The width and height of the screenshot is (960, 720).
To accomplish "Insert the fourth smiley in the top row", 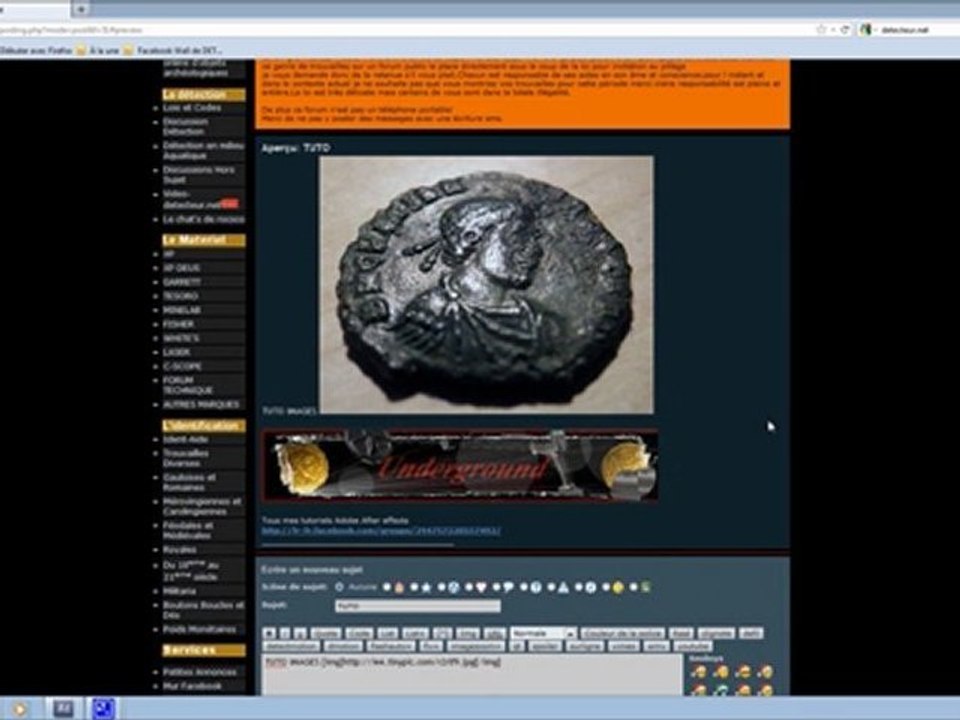I will coord(765,672).
